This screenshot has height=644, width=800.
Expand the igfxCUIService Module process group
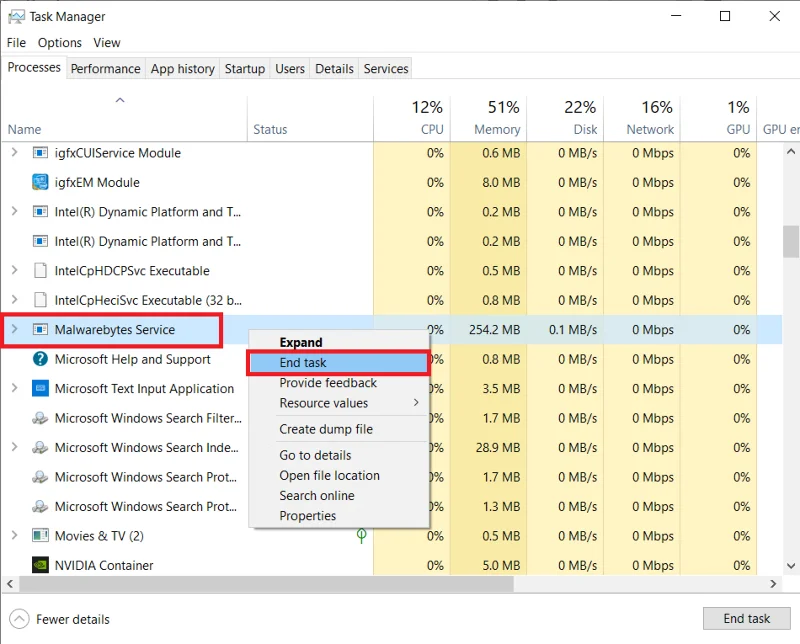[14, 152]
